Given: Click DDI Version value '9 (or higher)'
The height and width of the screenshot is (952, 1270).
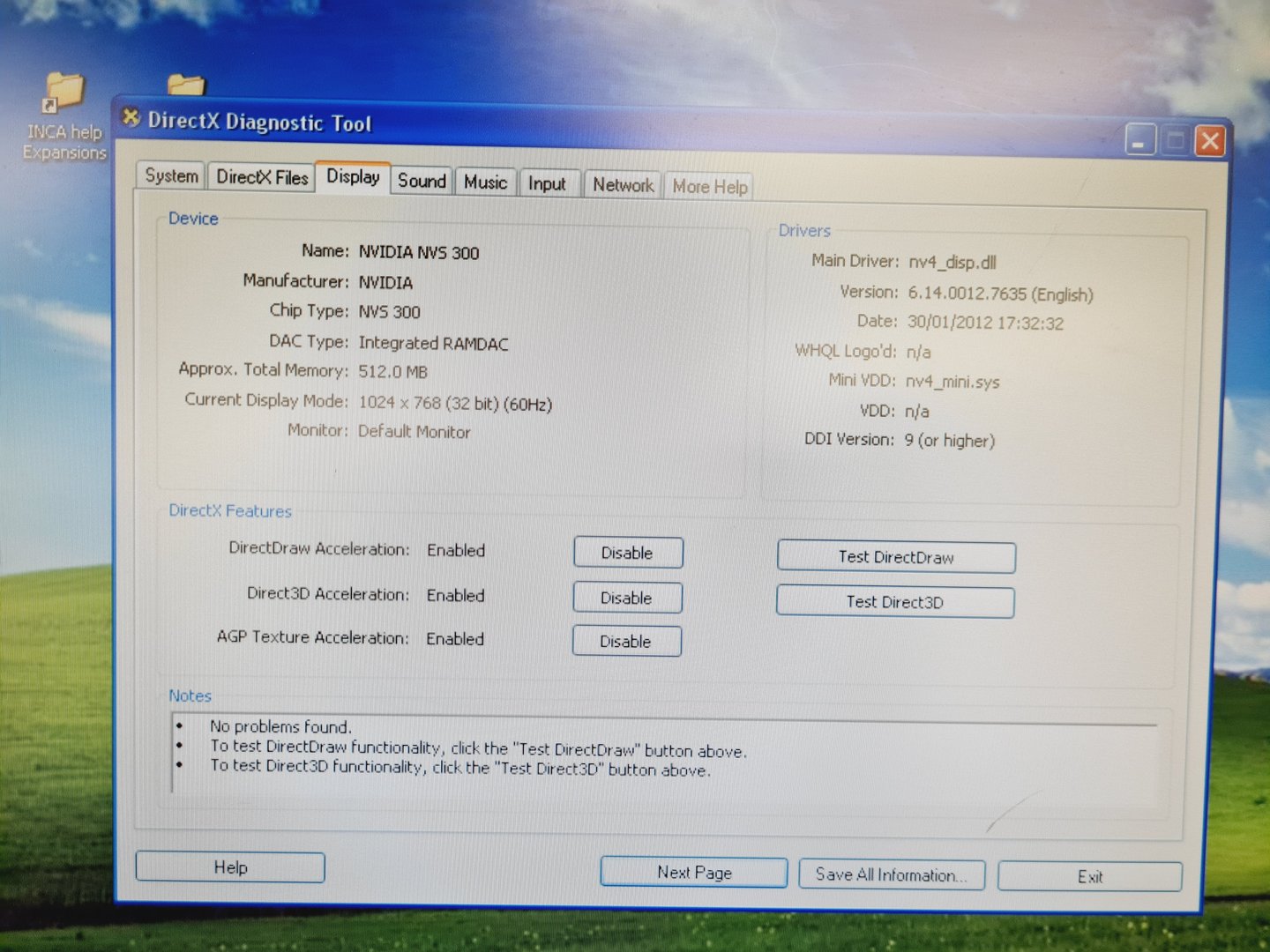Looking at the screenshot, I should coord(949,440).
